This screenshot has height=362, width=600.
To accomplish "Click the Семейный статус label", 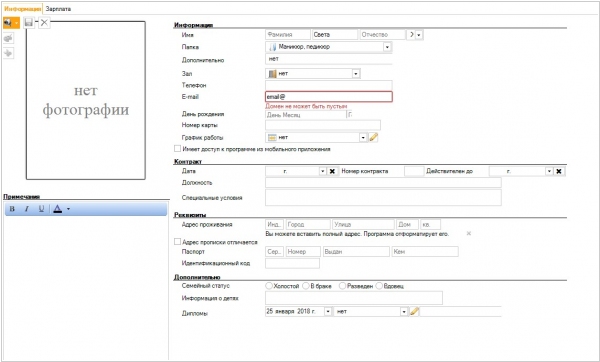I will (x=206, y=286).
